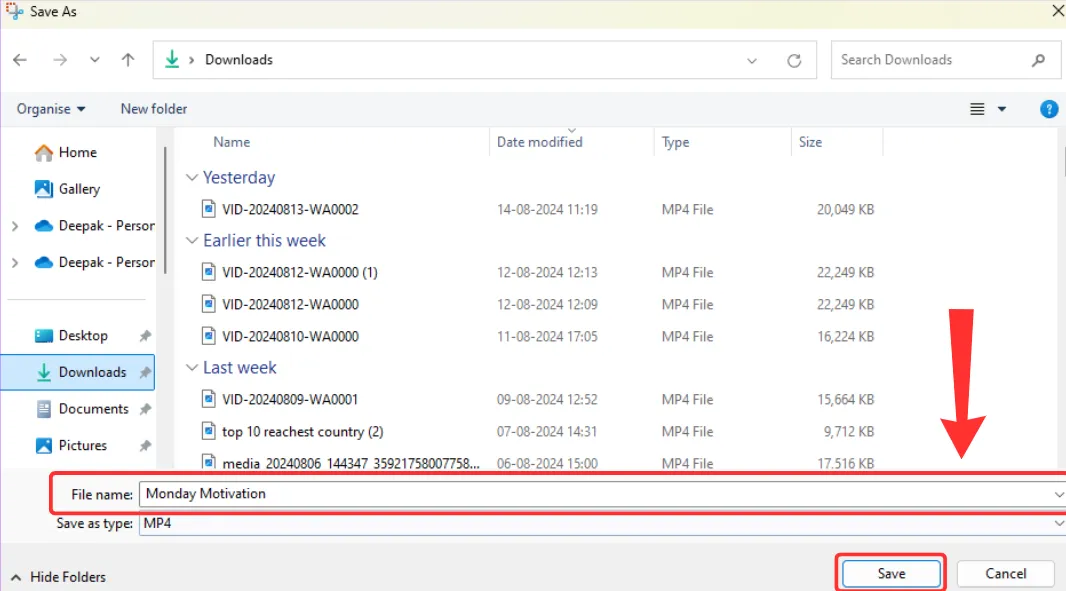Viewport: 1066px width, 591px height.
Task: Select file media_20240806_144347
Action: click(351, 464)
